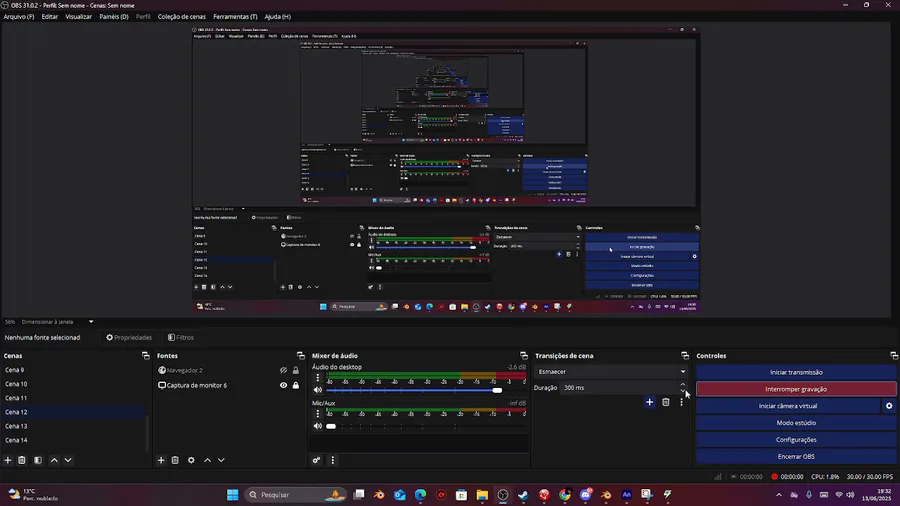Open the Coleção de cenas menu
The image size is (900, 506).
pos(181,17)
